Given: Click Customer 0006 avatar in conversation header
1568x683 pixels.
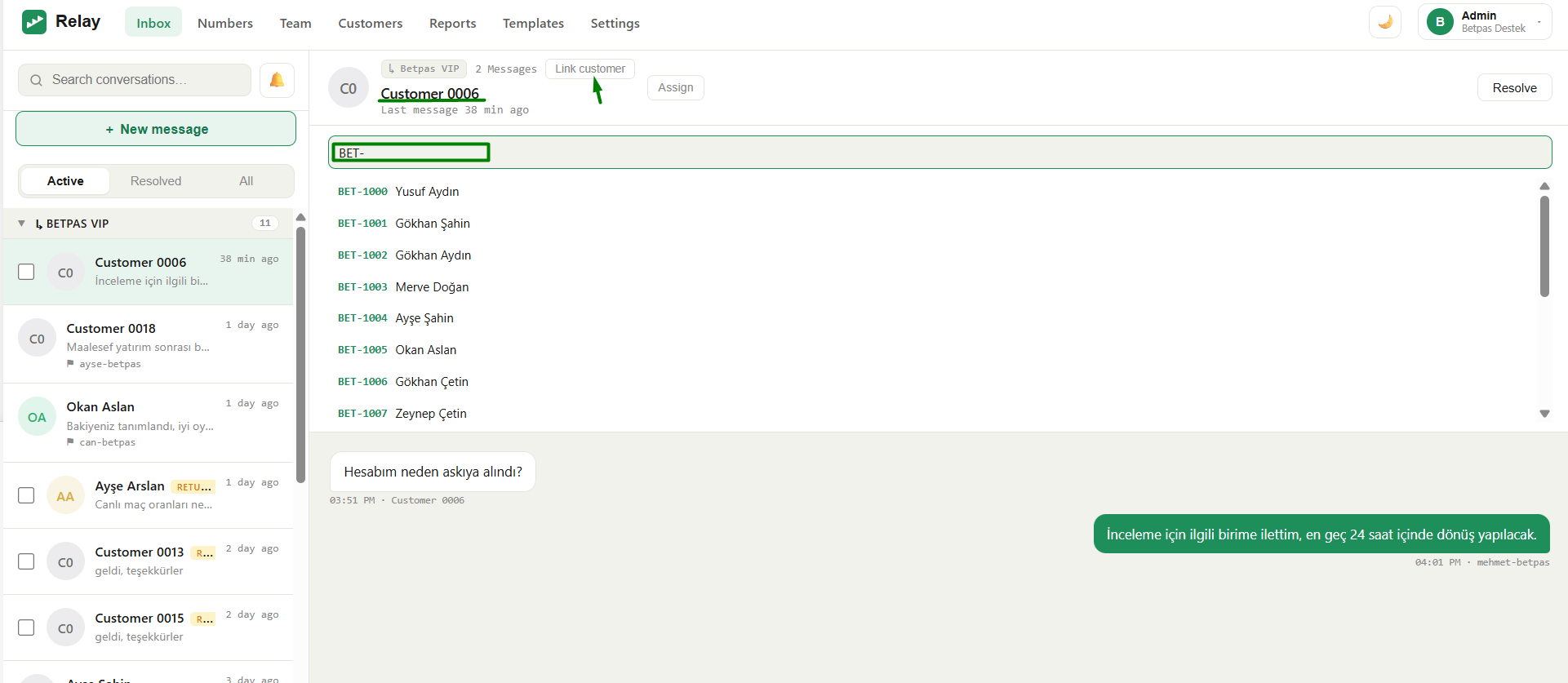Looking at the screenshot, I should tap(349, 88).
